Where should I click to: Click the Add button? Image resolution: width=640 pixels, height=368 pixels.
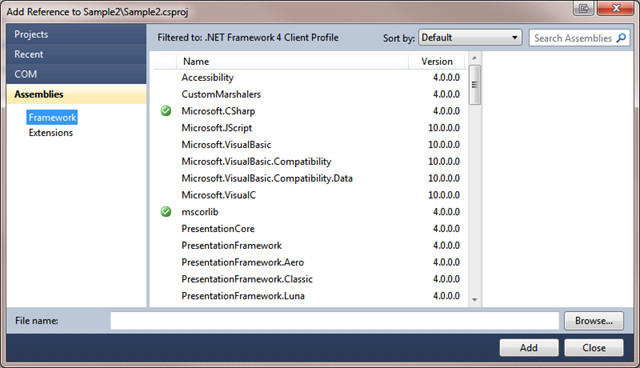click(x=529, y=348)
